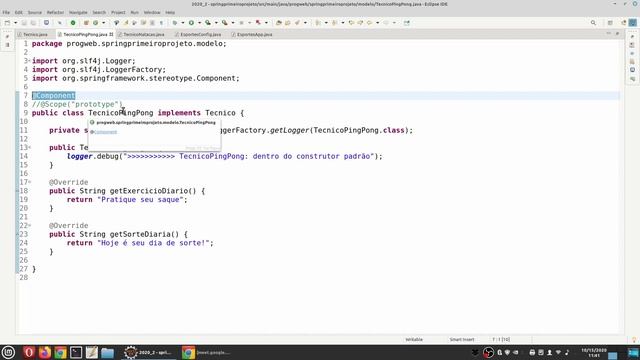The width and height of the screenshot is (640, 360).
Task: Click the Run Last Tool icon
Action: pyautogui.click(x=224, y=23)
